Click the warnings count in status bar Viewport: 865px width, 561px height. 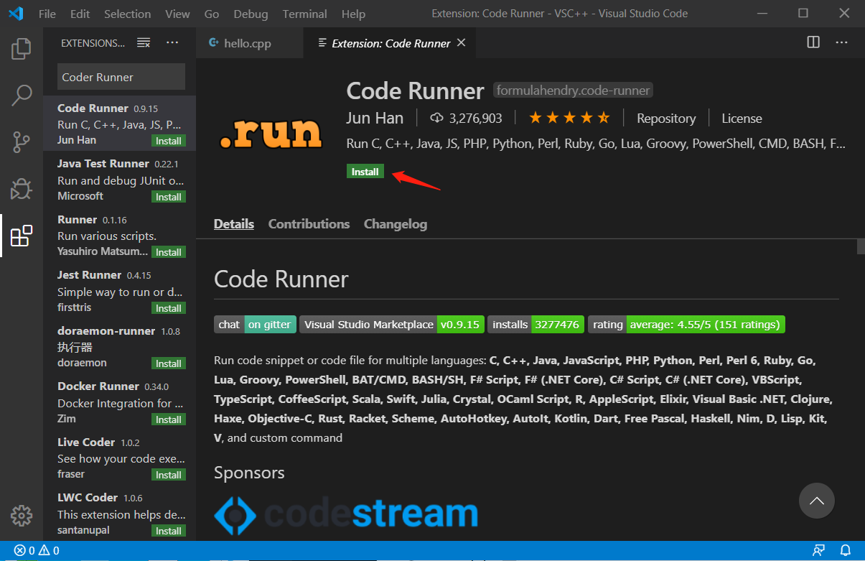pos(49,551)
